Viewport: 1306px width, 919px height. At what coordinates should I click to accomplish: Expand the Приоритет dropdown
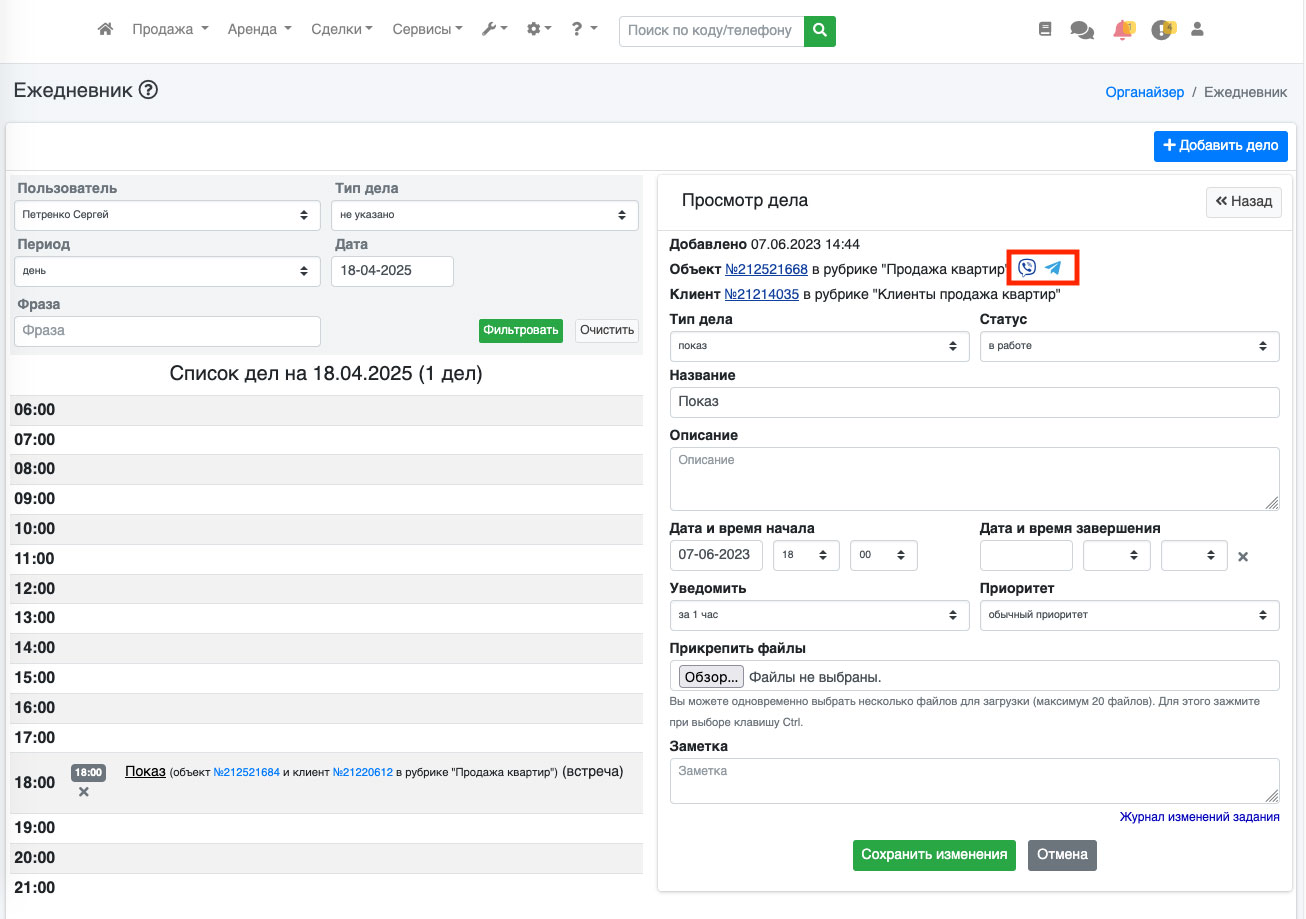point(1129,615)
